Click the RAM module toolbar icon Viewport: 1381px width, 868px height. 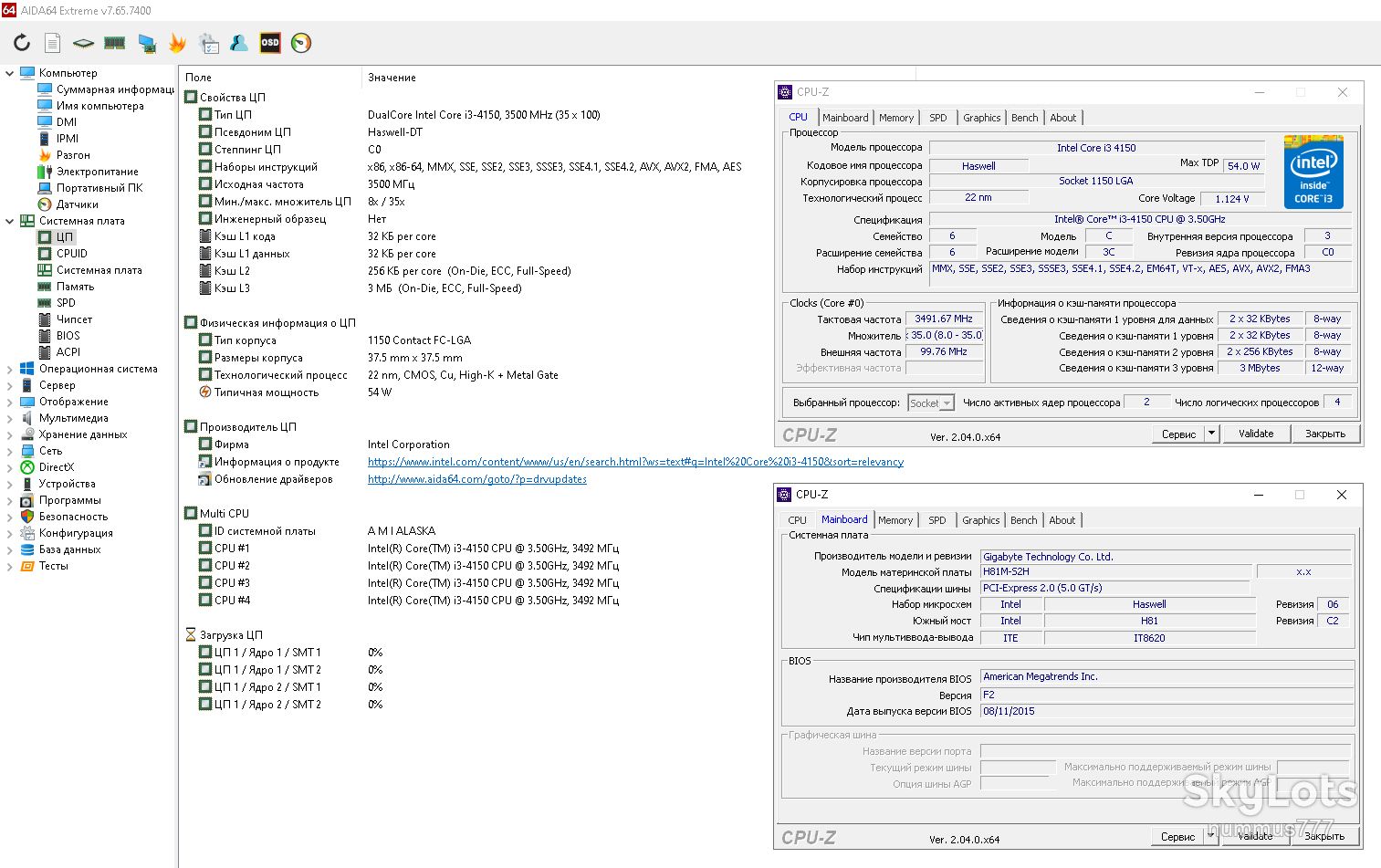[114, 43]
